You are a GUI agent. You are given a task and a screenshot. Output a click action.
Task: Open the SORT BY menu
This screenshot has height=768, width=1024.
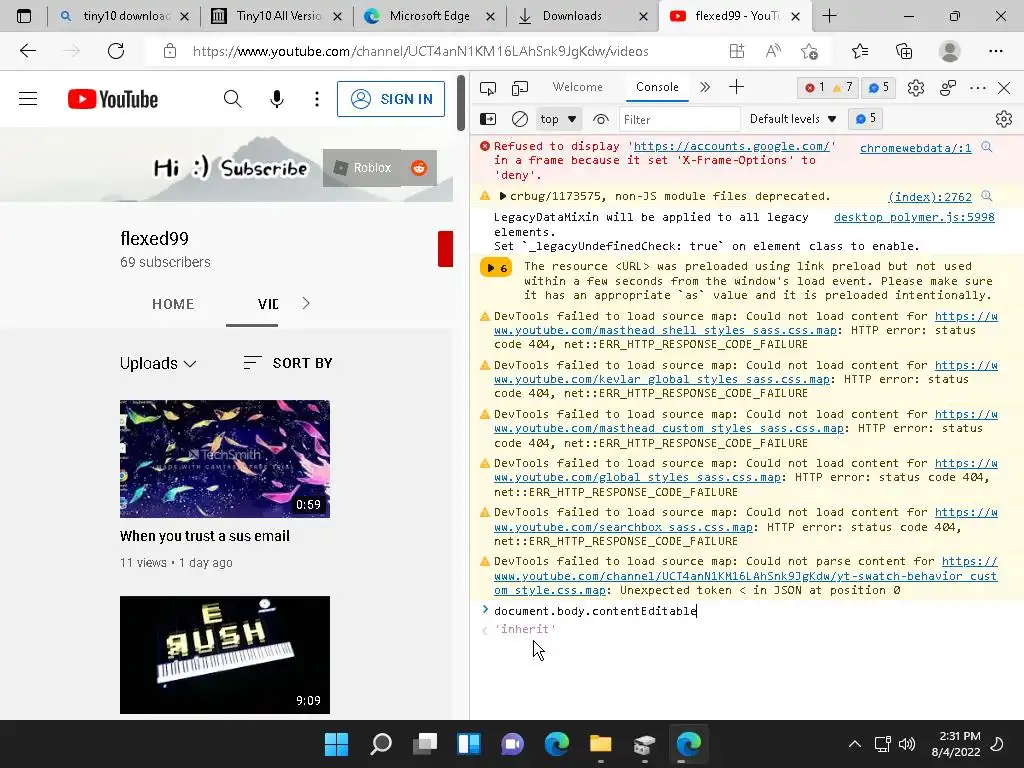(x=287, y=363)
